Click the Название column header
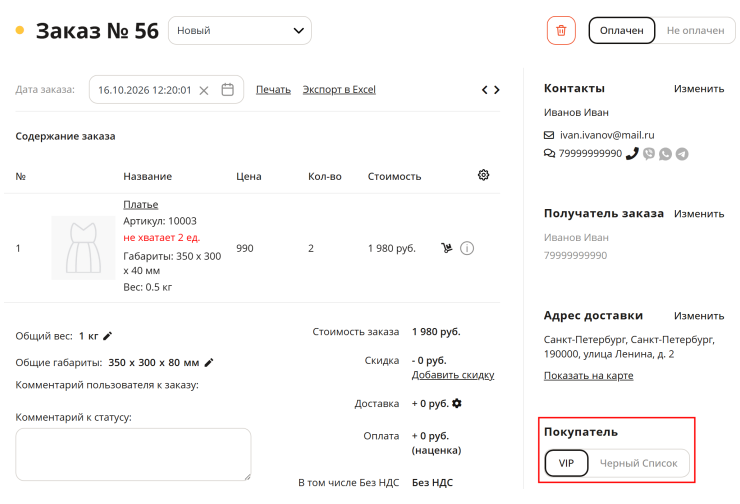 pos(147,176)
